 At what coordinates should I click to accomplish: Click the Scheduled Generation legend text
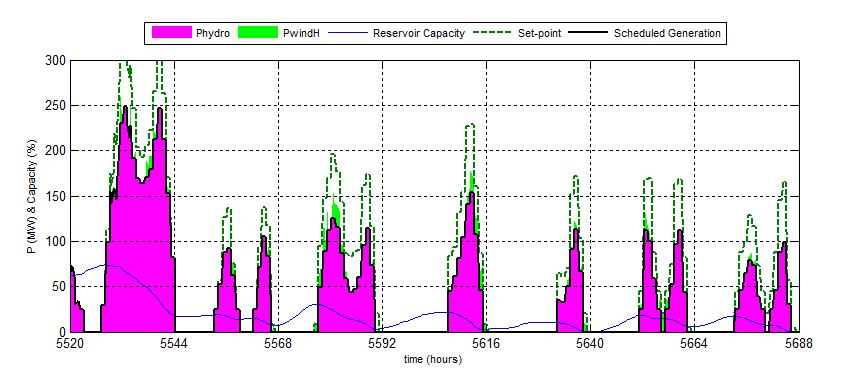[x=667, y=33]
